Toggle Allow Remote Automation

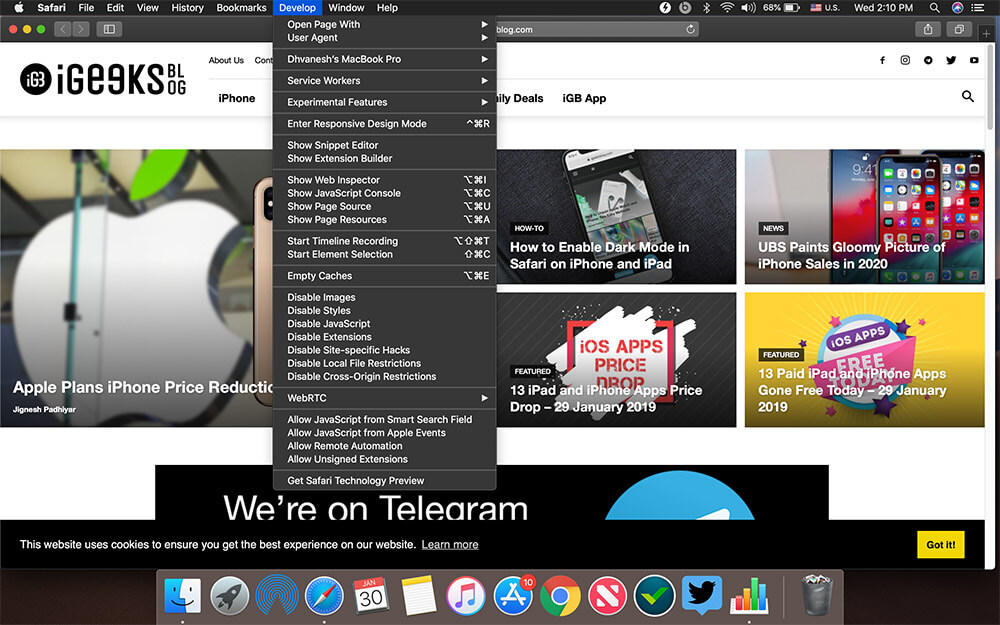point(385,446)
